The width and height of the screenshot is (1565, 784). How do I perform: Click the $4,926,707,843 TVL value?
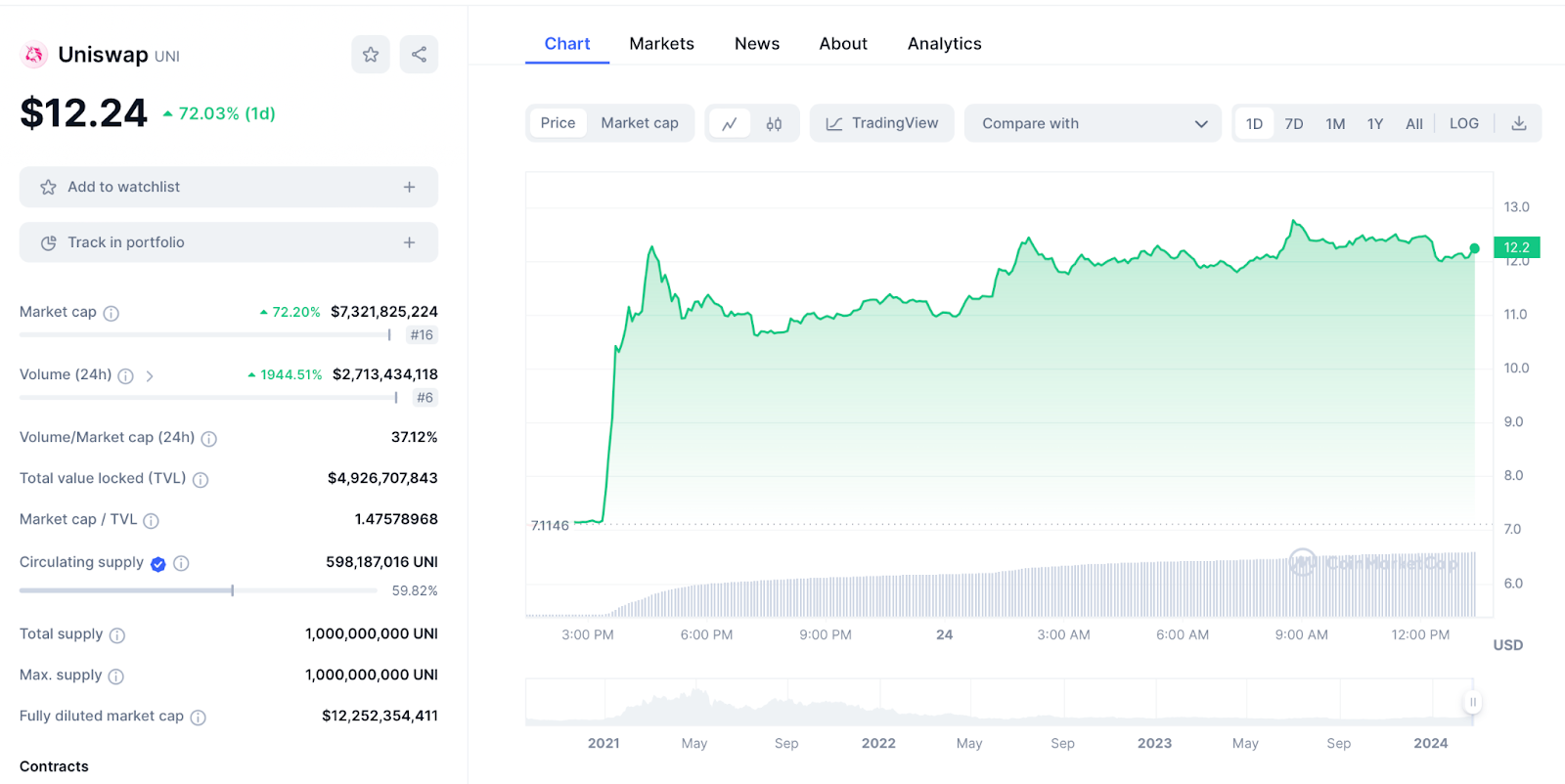pos(382,478)
